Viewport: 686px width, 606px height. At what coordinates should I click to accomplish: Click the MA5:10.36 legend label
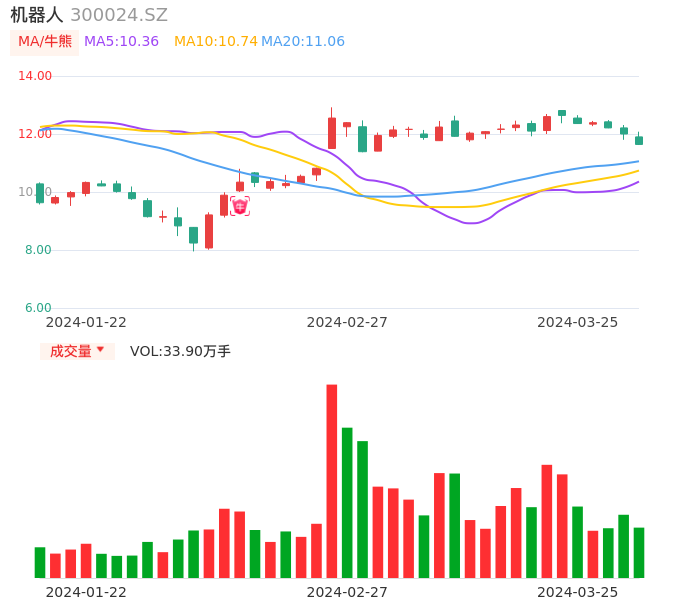[121, 42]
